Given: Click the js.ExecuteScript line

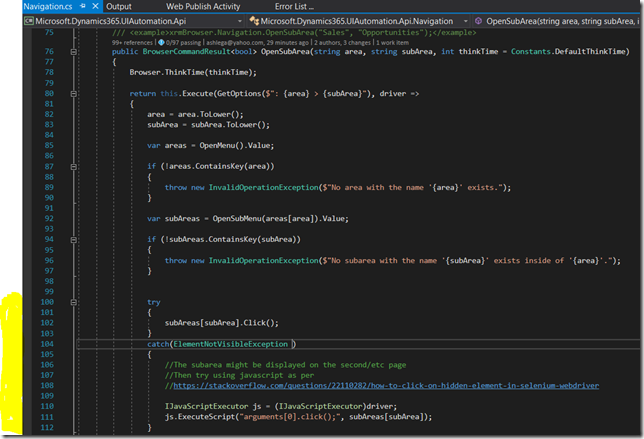Looking at the screenshot, I should click(x=298, y=417).
